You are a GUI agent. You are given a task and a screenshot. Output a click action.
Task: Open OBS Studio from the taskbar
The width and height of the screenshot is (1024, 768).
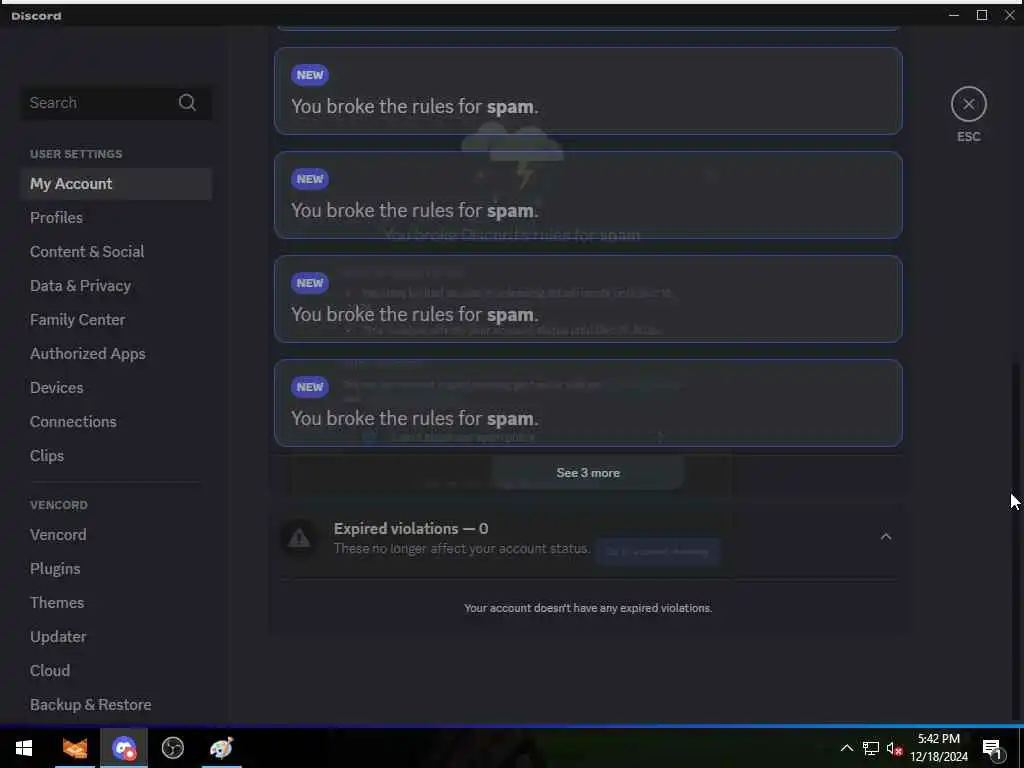[172, 748]
